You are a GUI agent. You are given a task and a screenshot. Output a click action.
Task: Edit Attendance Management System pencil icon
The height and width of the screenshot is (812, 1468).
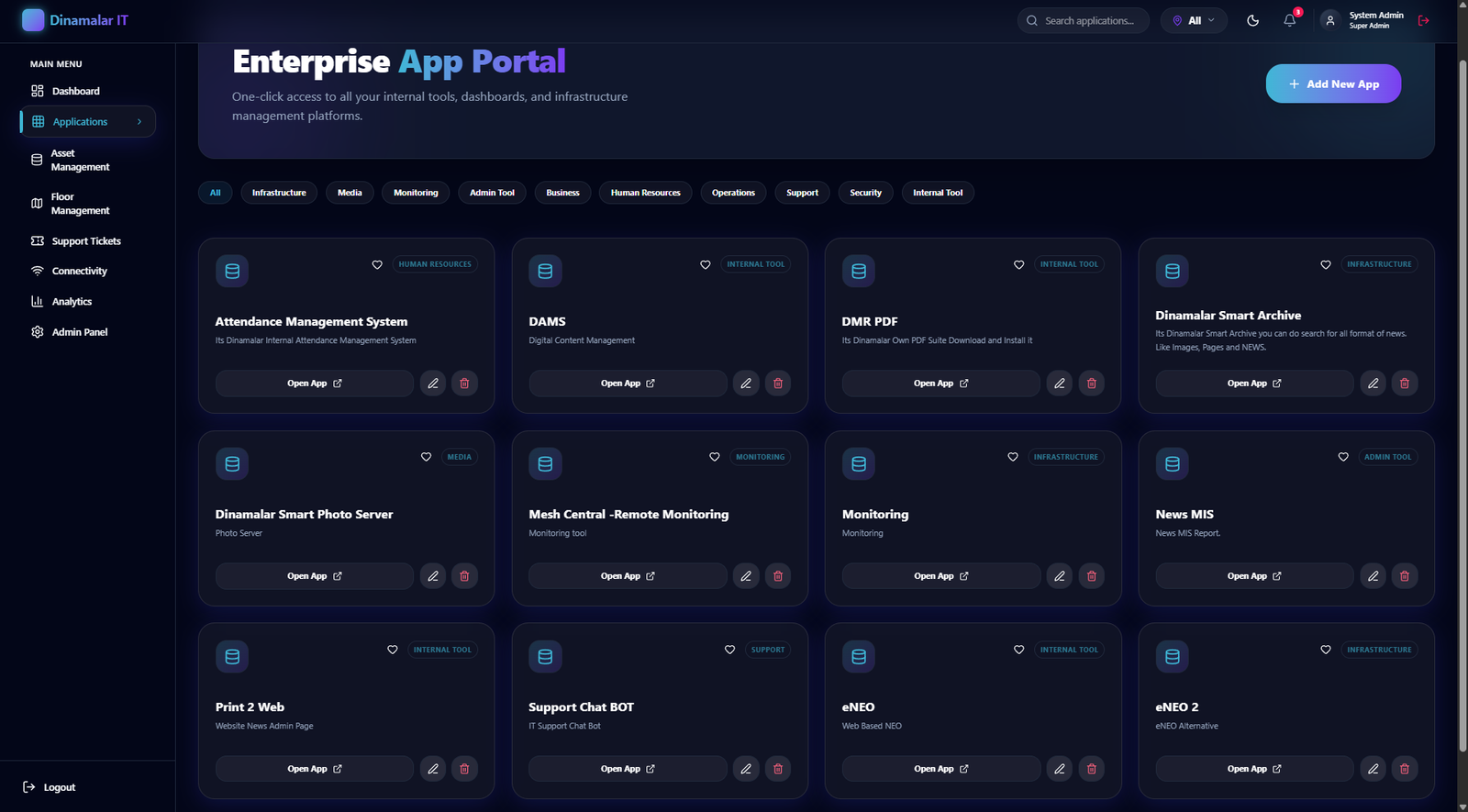433,384
